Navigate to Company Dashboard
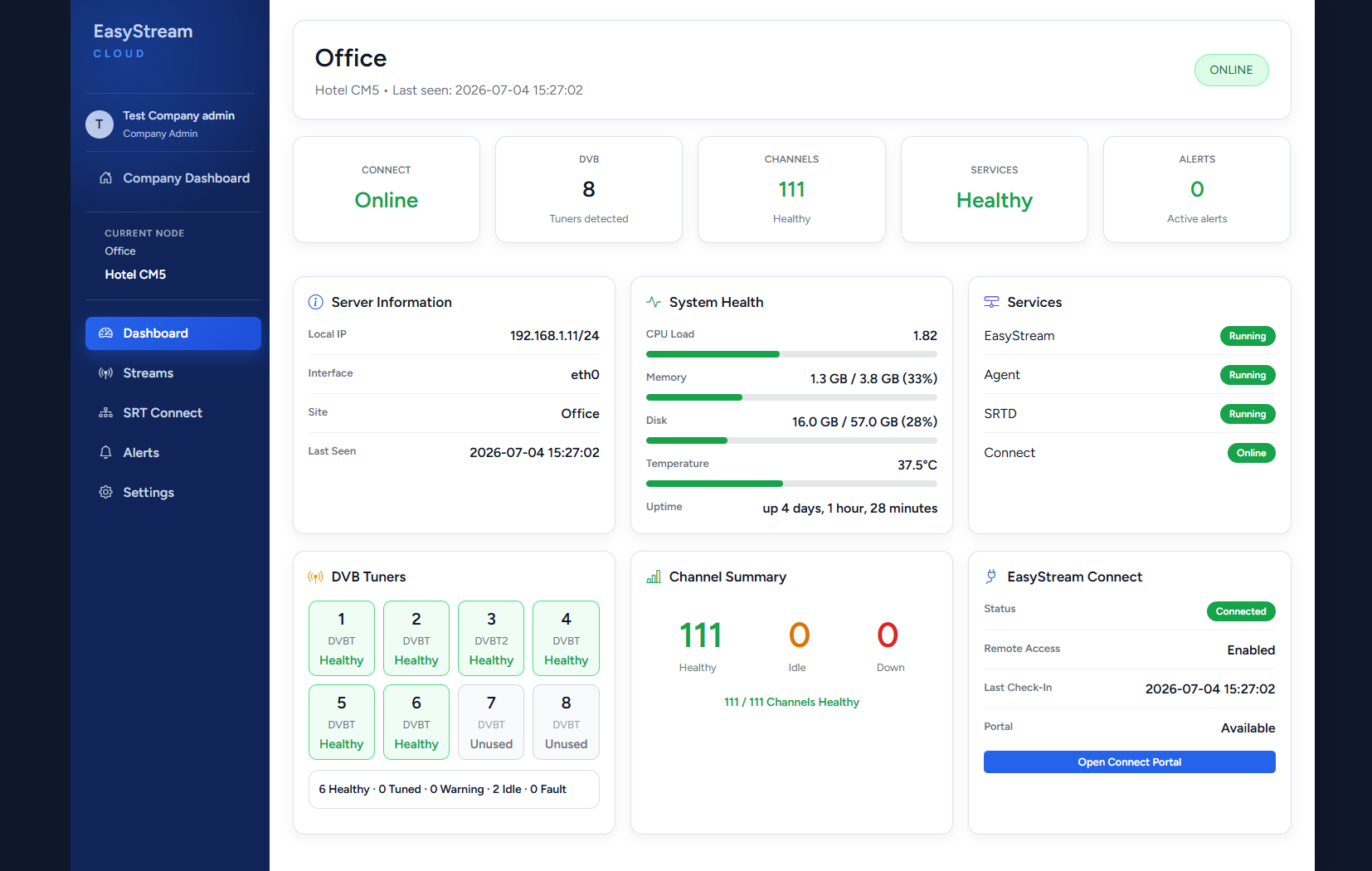 pos(173,178)
